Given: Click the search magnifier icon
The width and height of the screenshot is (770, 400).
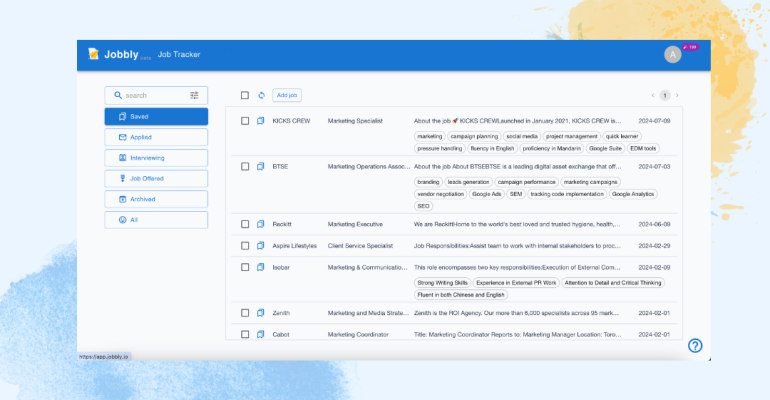Looking at the screenshot, I should [x=118, y=95].
